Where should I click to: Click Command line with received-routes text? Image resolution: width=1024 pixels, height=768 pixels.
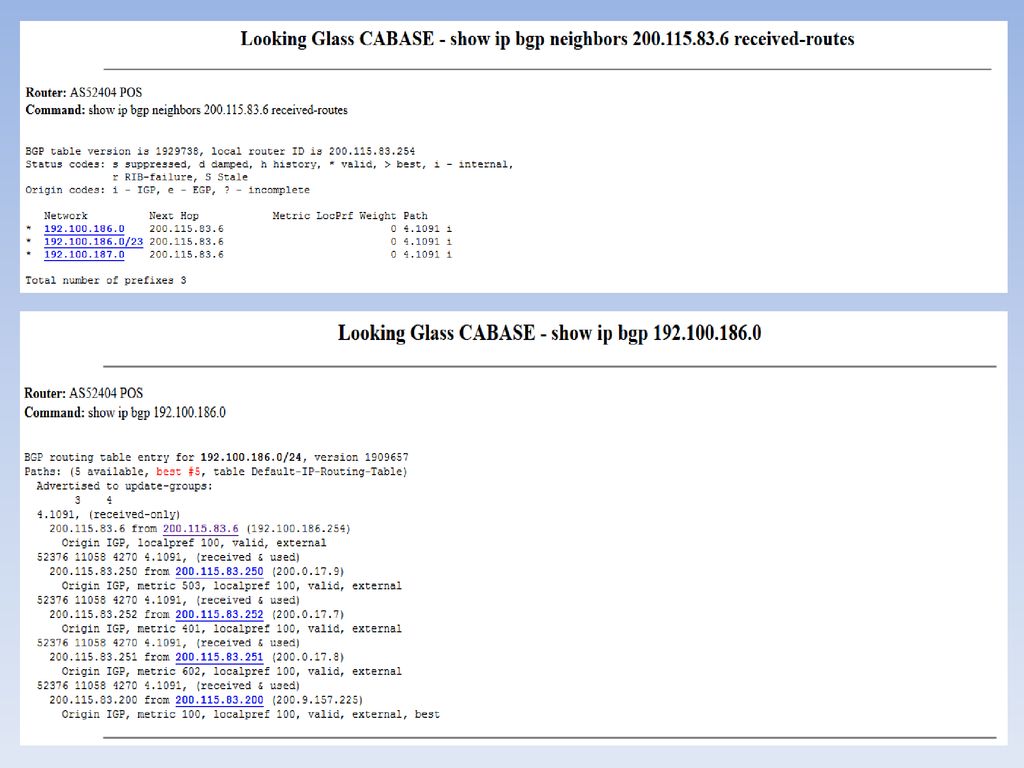coord(186,110)
